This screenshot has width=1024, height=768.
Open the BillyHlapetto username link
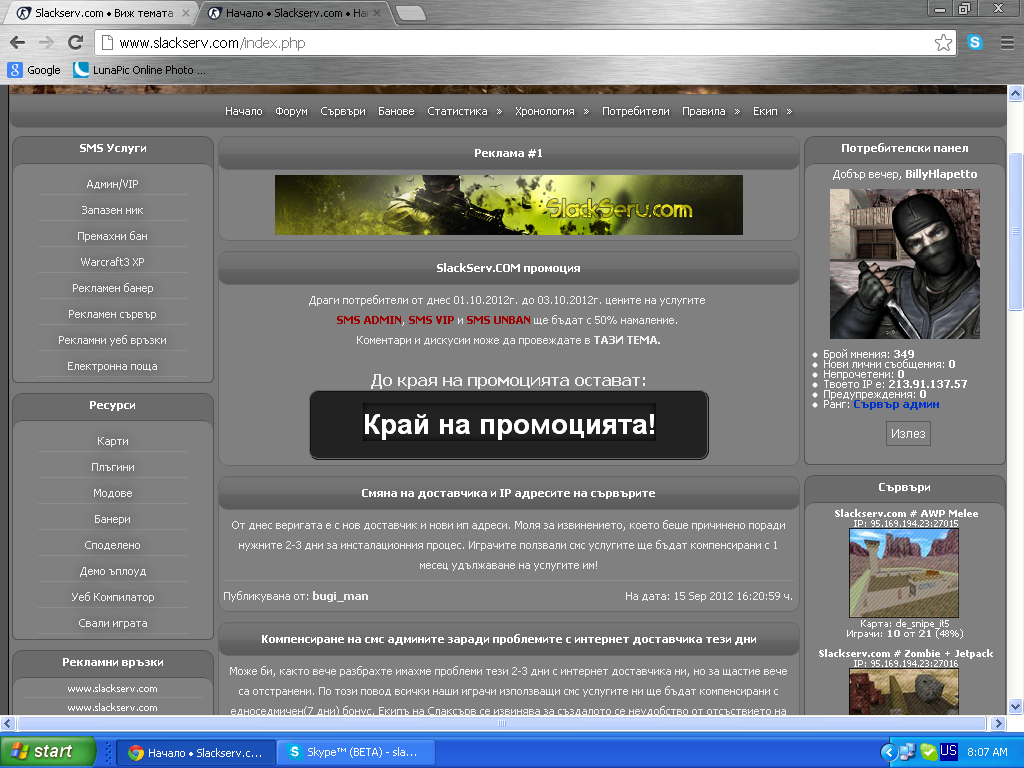point(941,174)
